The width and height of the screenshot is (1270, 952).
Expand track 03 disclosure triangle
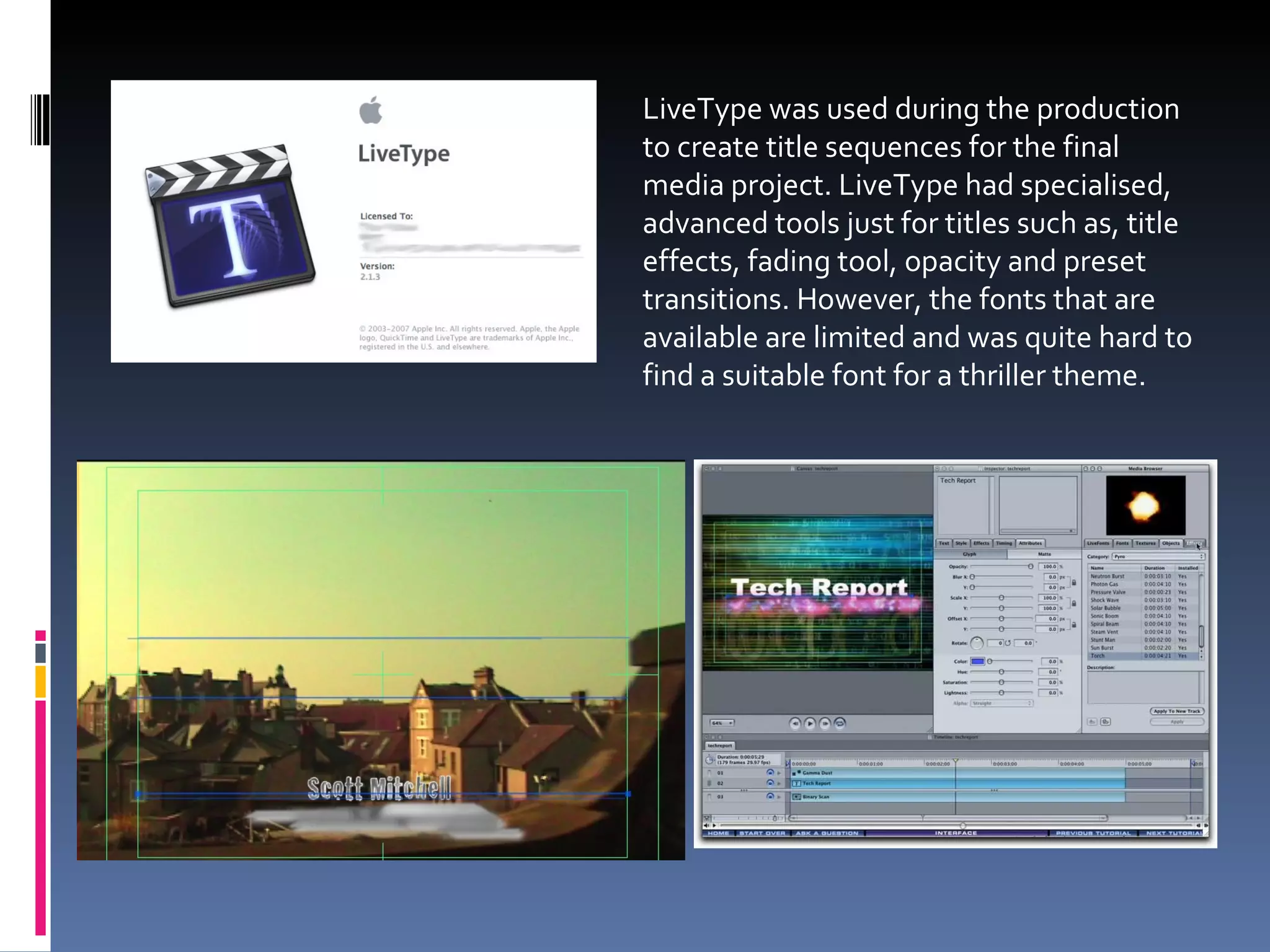click(x=779, y=796)
